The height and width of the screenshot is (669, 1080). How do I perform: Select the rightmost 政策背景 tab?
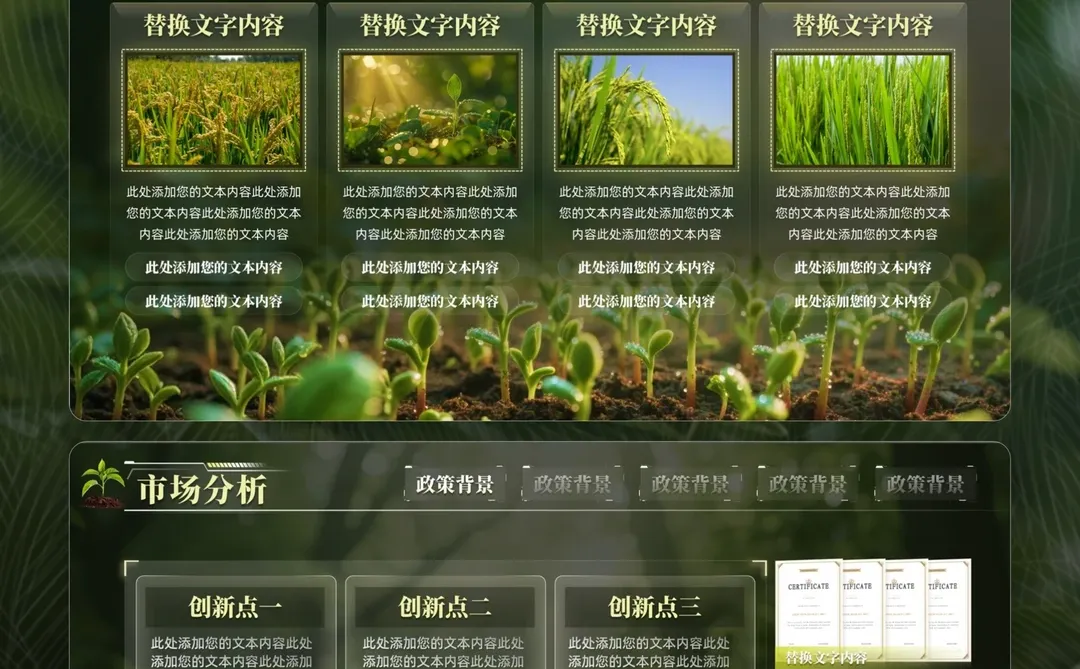tap(923, 483)
